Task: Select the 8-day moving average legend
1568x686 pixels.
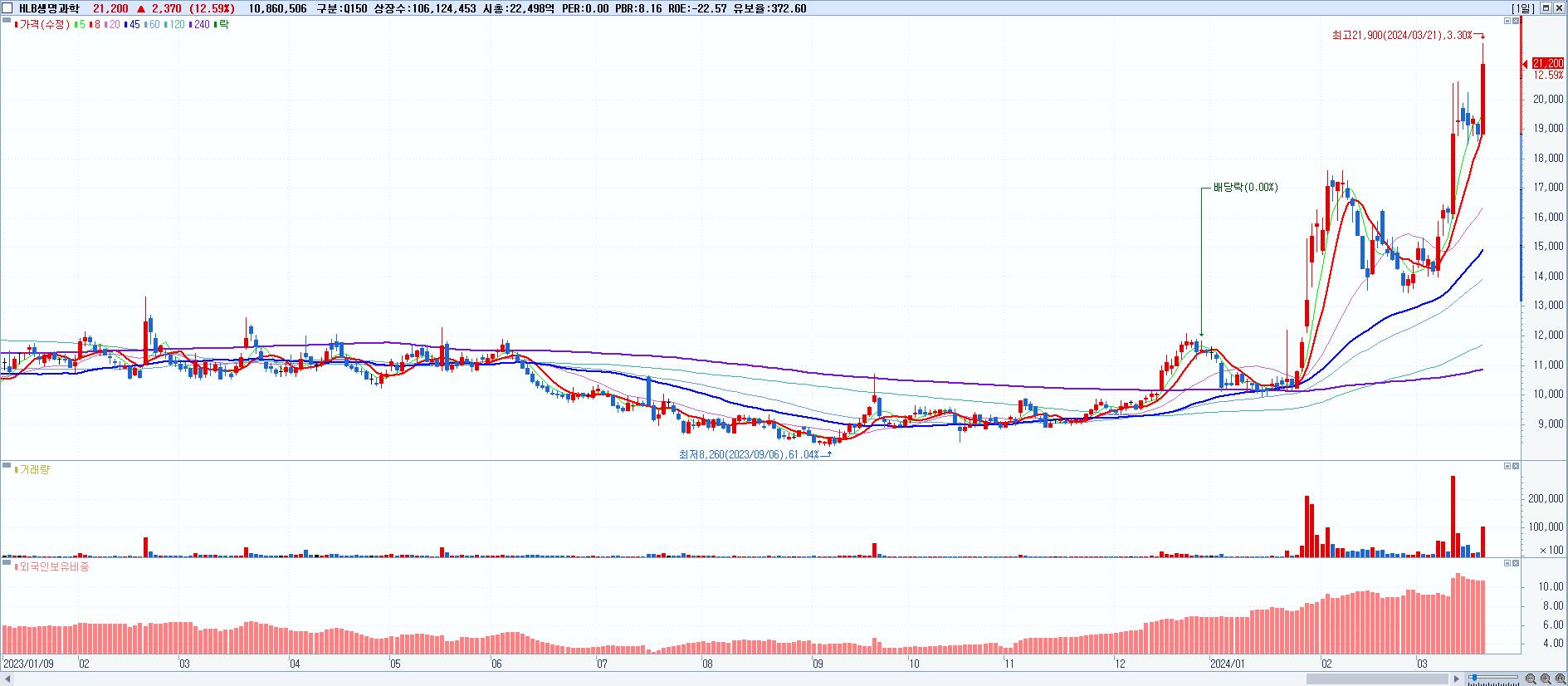Action: click(94, 25)
